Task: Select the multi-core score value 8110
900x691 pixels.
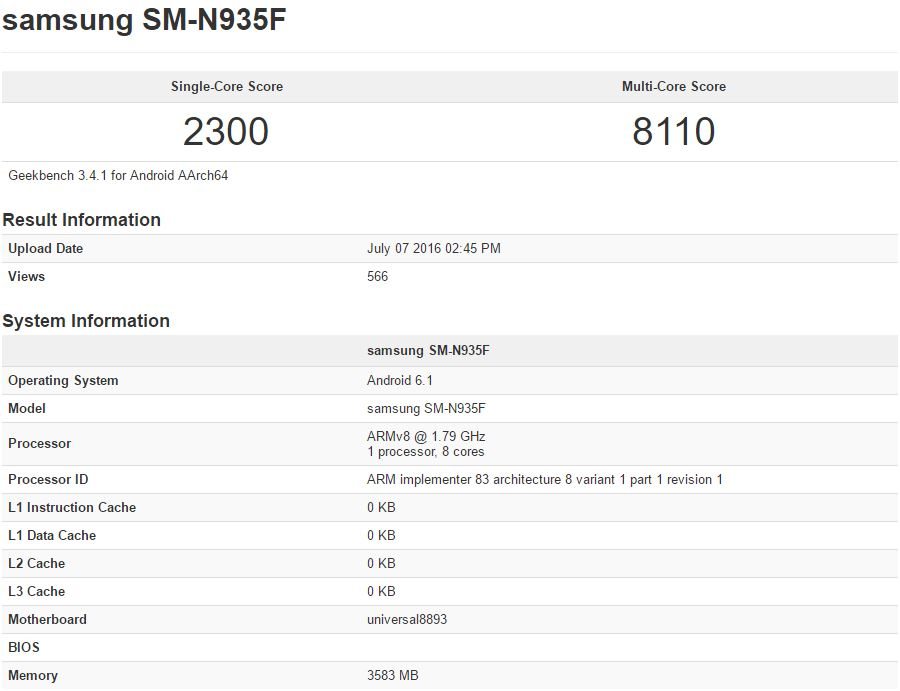Action: (x=673, y=132)
